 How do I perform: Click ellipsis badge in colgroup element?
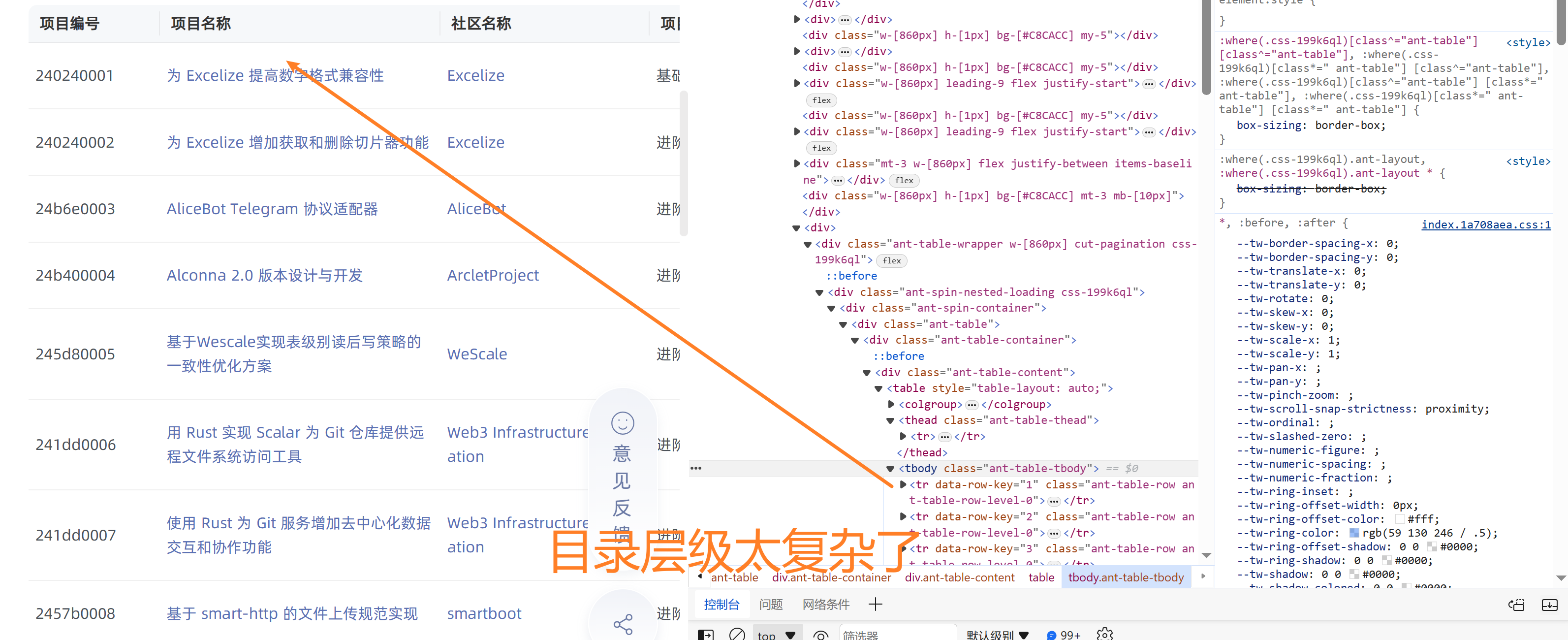point(972,404)
